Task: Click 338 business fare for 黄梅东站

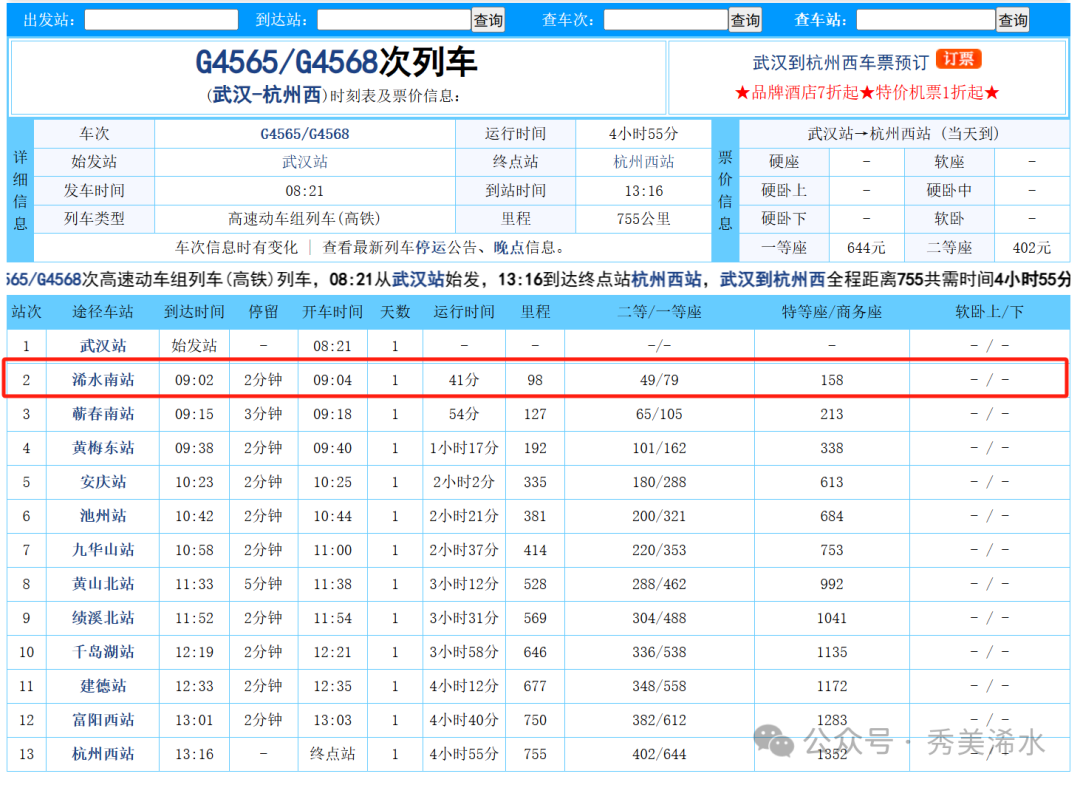Action: (832, 448)
